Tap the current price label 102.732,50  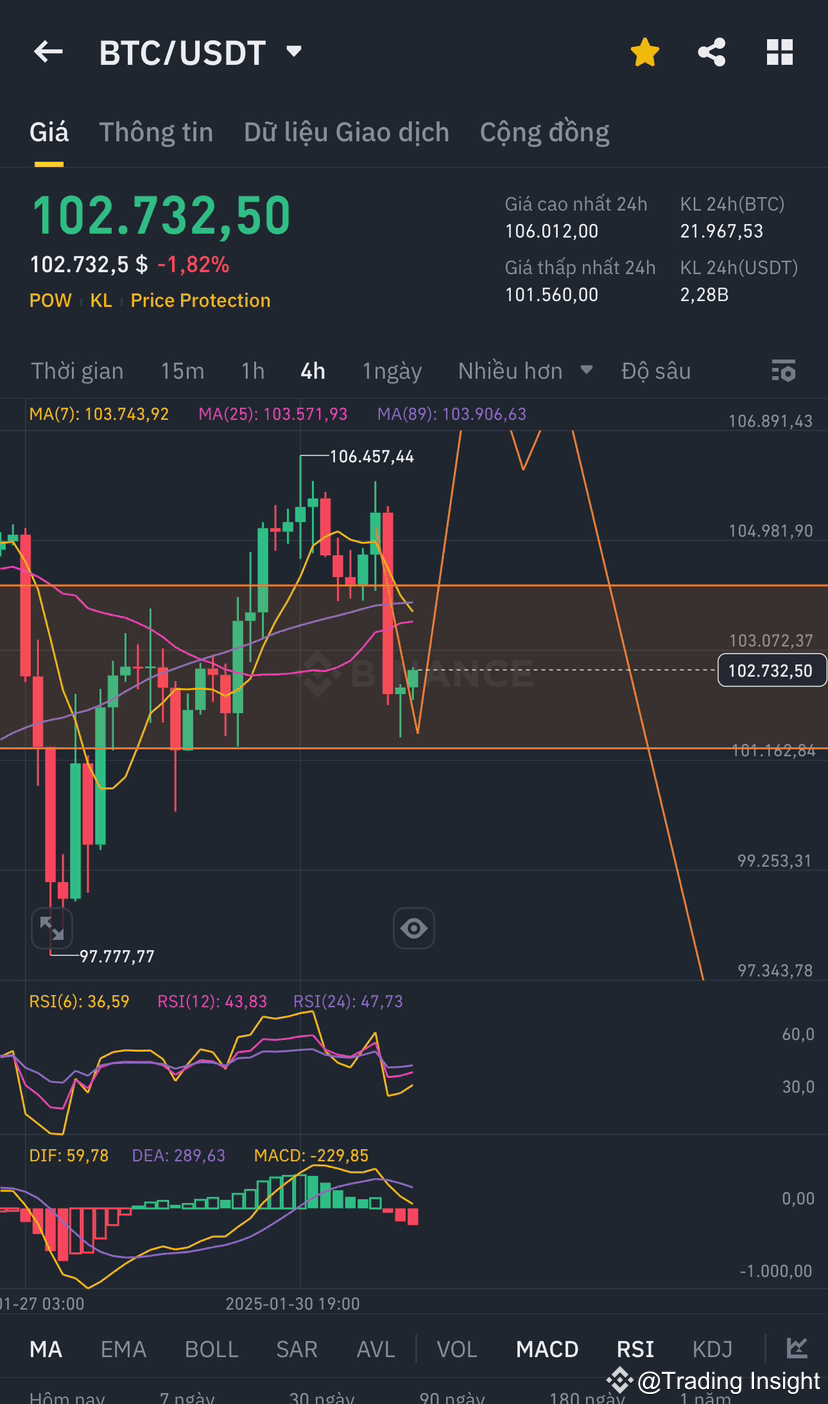click(771, 670)
